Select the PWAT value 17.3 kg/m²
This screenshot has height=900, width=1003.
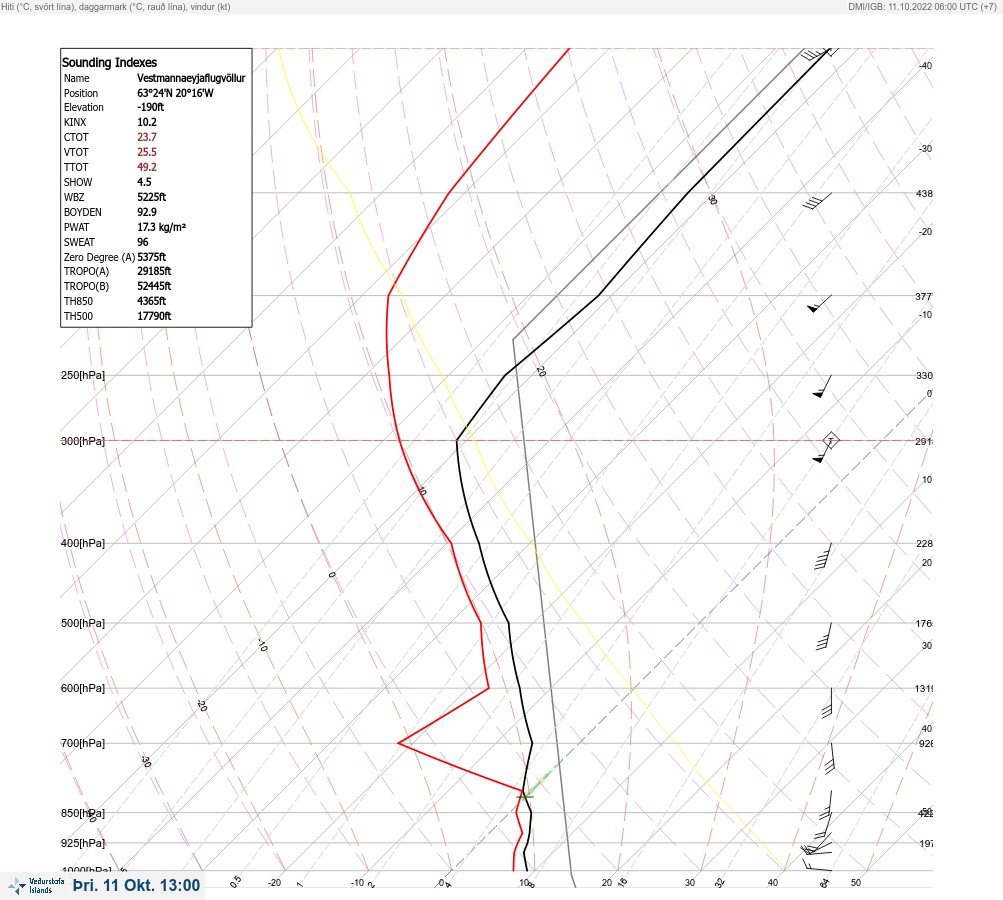[161, 227]
